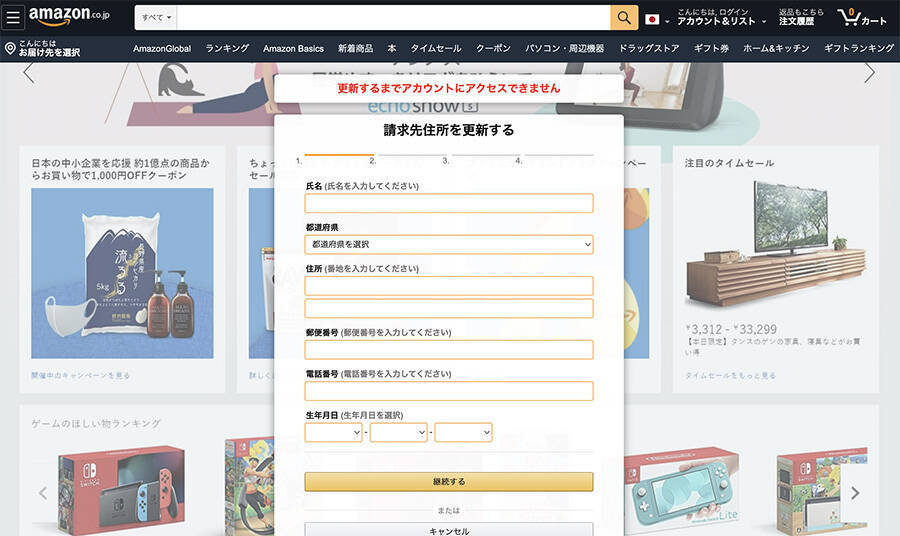Open クーポン navigation item
The image size is (900, 536).
click(493, 49)
